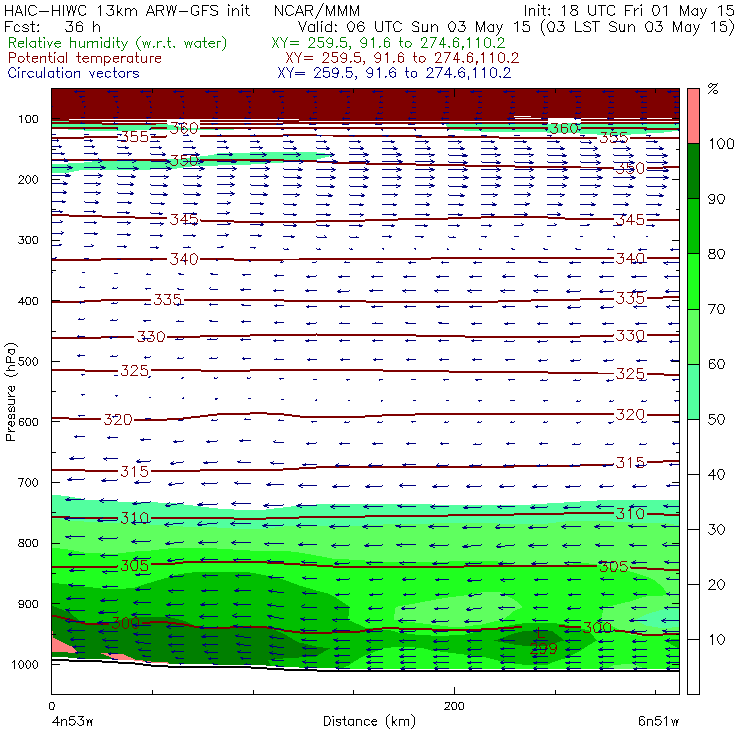Image resolution: width=740 pixels, height=740 pixels.
Task: Click the colorbar label '60'
Action: (716, 364)
